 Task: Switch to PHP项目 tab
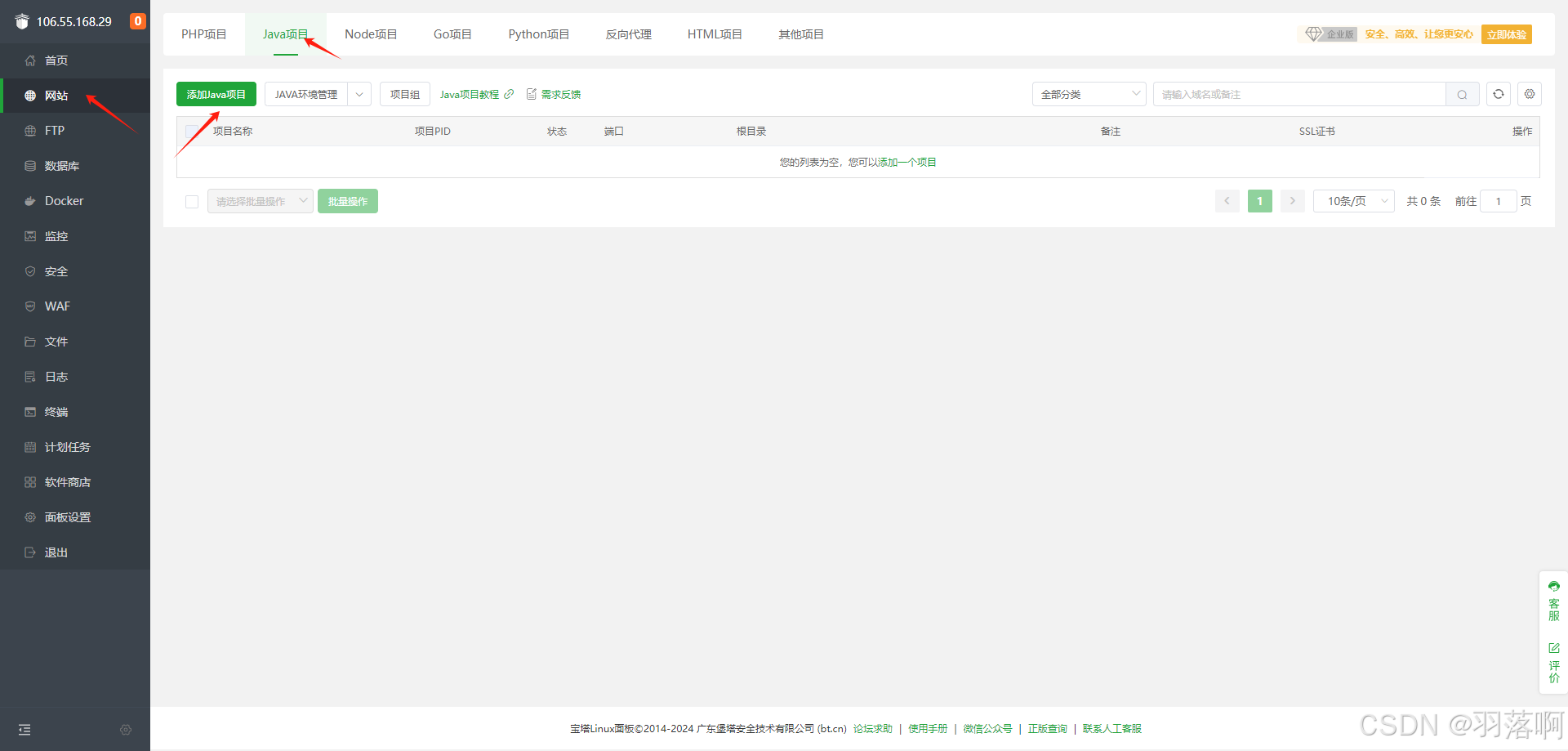(x=204, y=34)
